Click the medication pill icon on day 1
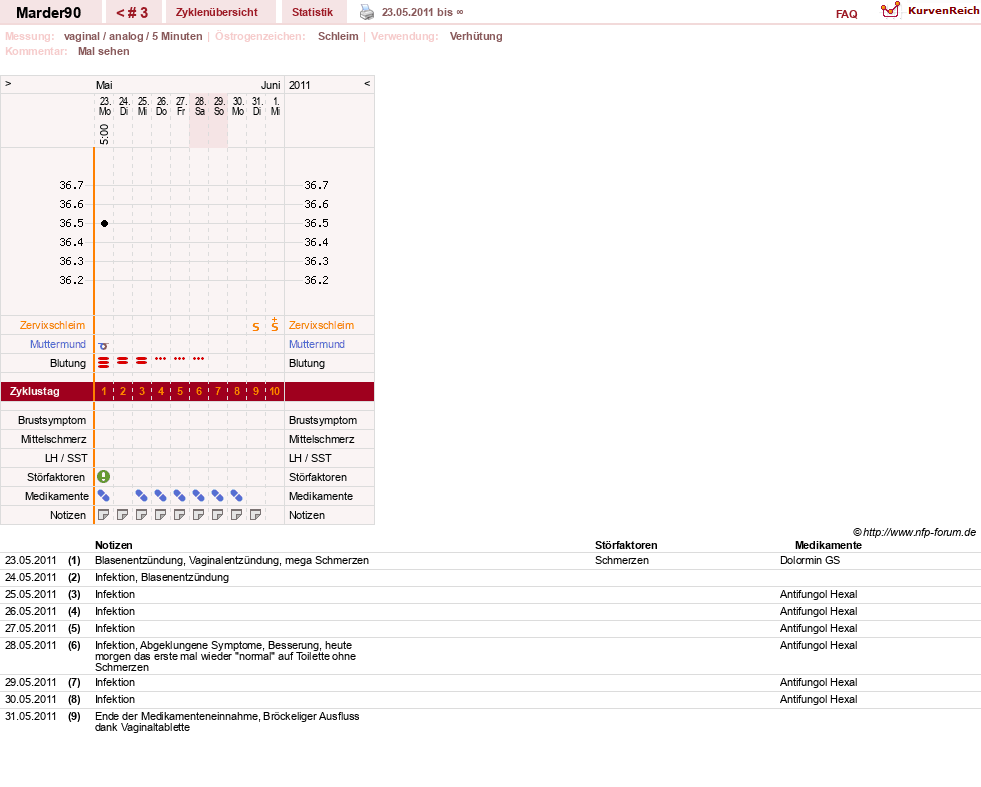Image resolution: width=981 pixels, height=787 pixels. tap(104, 496)
